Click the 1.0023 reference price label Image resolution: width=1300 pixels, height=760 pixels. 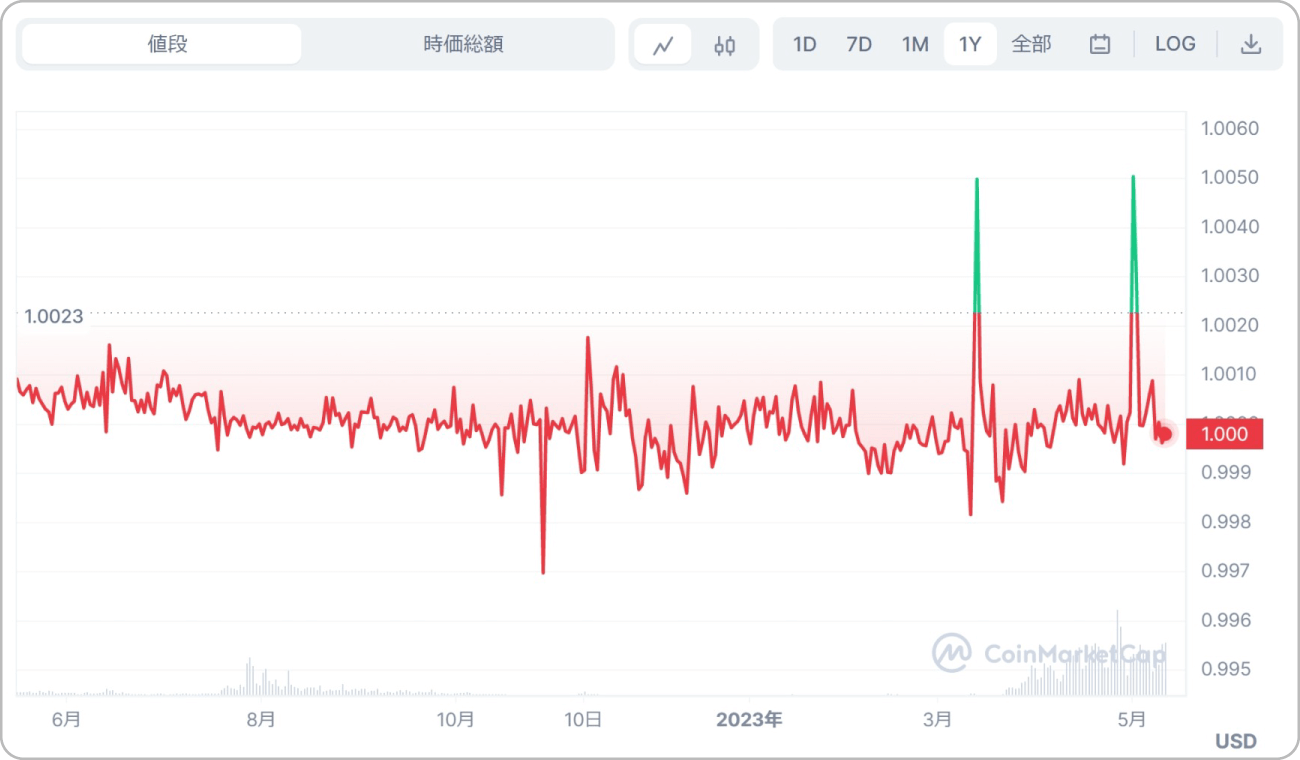(55, 316)
